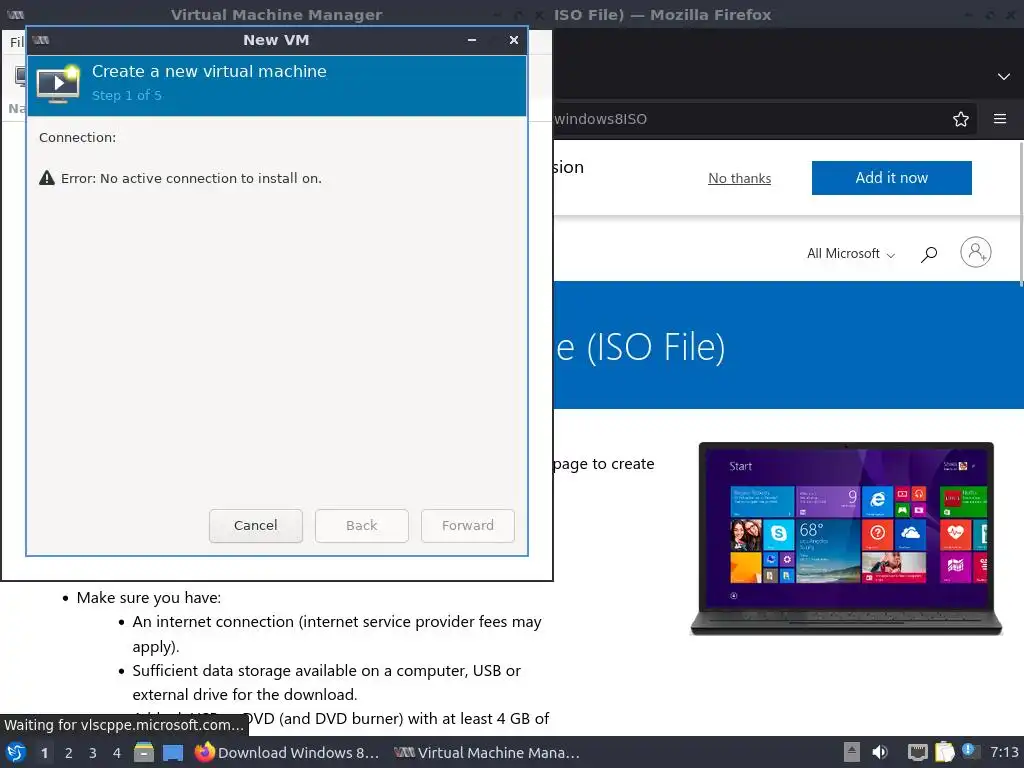This screenshot has width=1024, height=768.
Task: Click the 'Error: No active connection' message
Action: [x=191, y=178]
